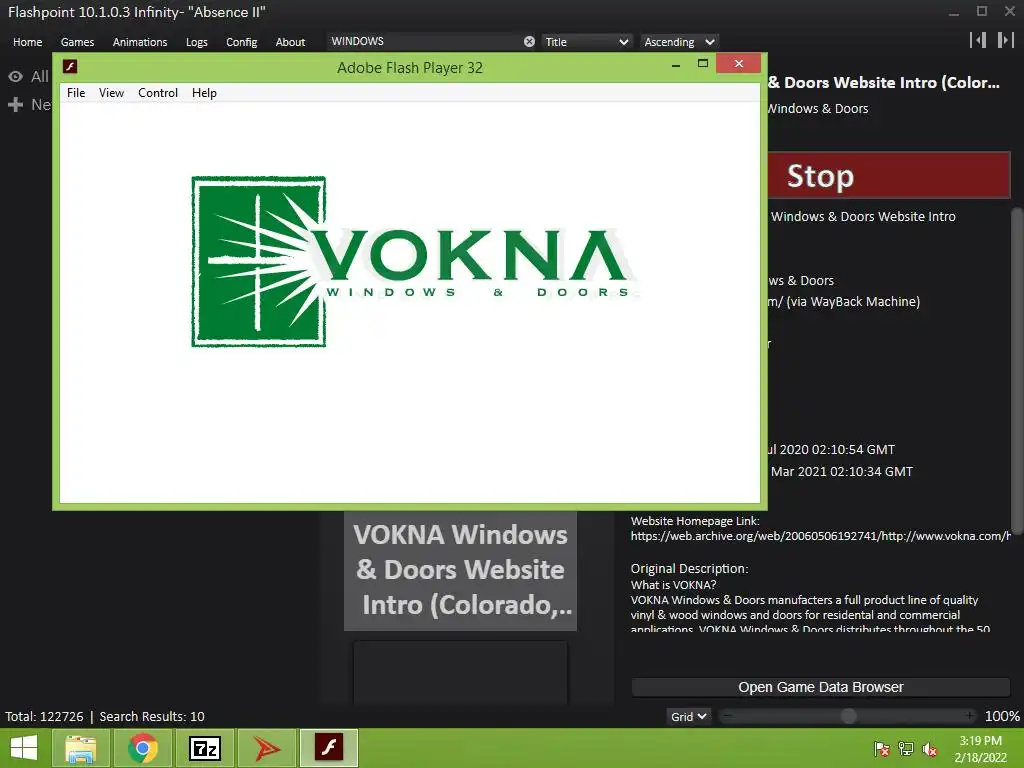
Task: Launch Google Chrome from taskbar
Action: click(142, 748)
